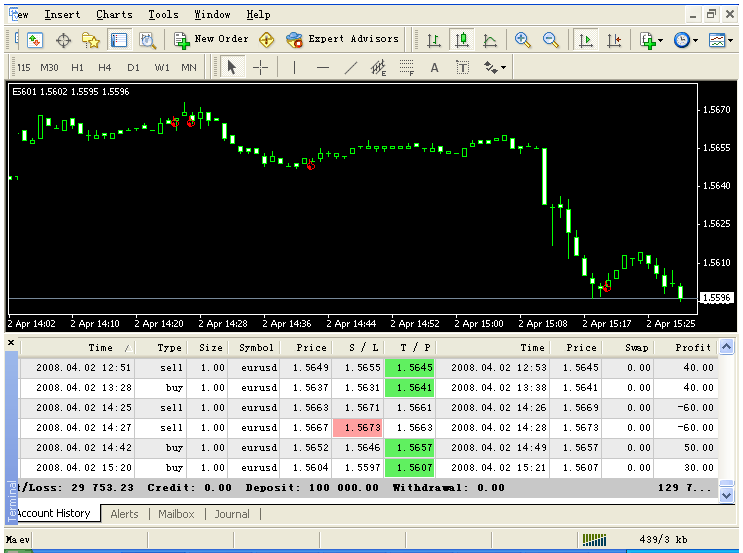Expand the chart templates dropdown
The width and height of the screenshot is (743, 553).
click(721, 40)
